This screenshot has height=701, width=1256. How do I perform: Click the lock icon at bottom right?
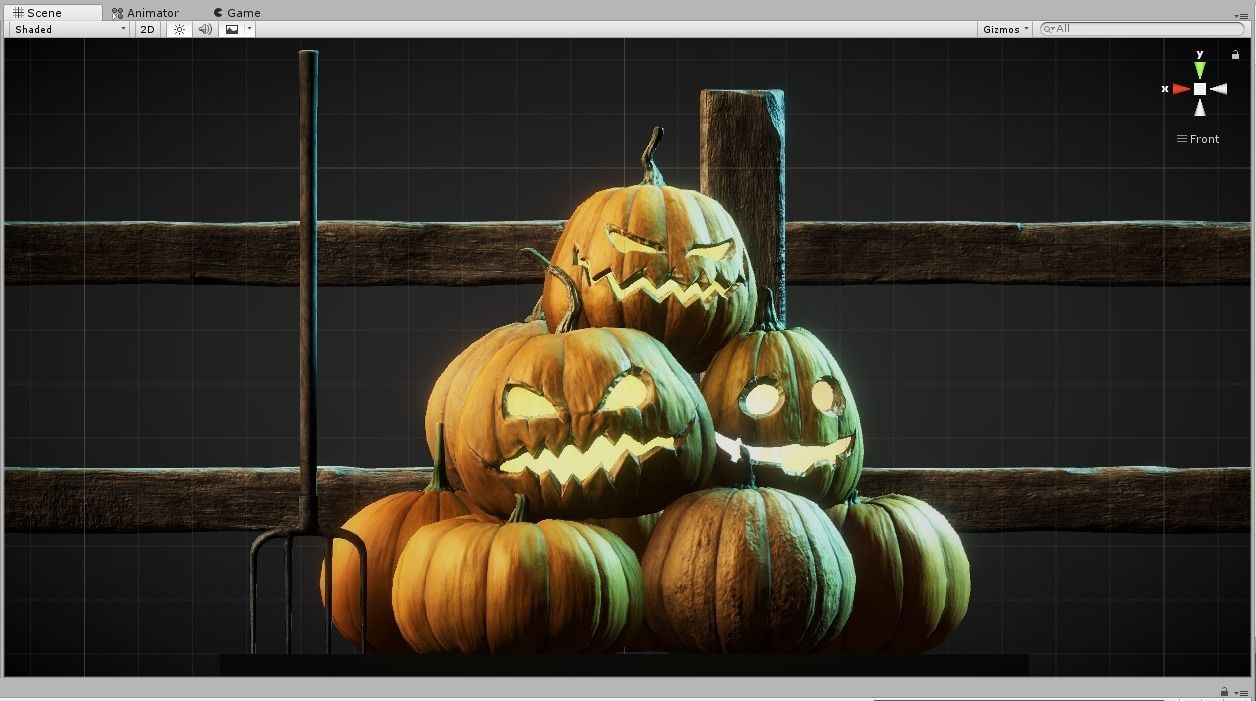tap(1224, 692)
